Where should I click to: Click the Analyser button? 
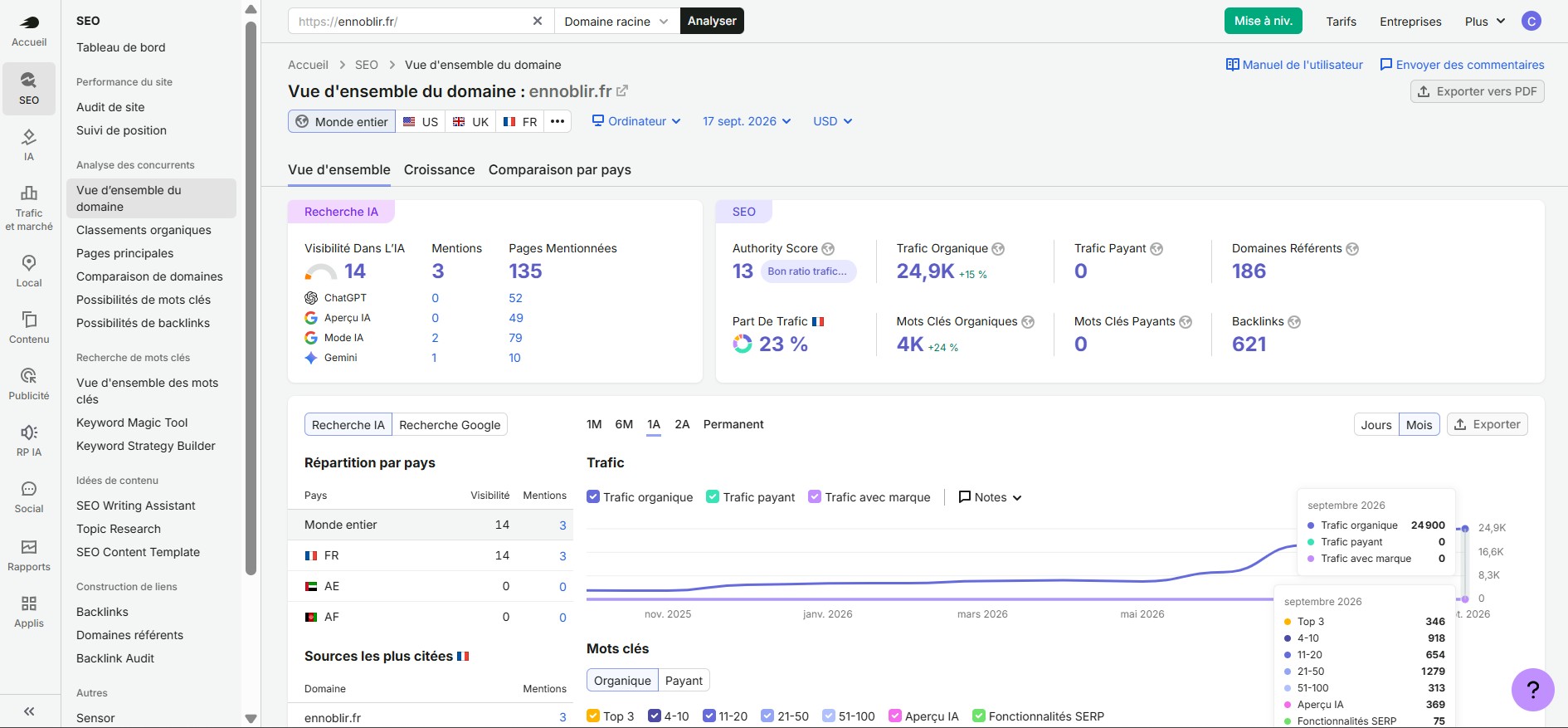click(x=712, y=21)
